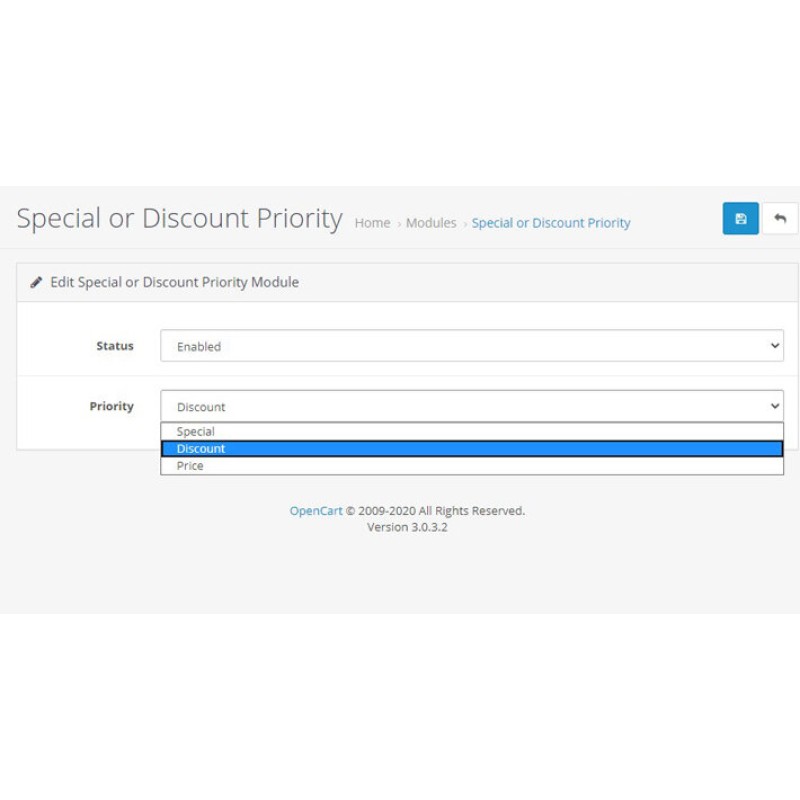
Task: Click the blue Save floppy-disk icon
Action: click(x=740, y=219)
